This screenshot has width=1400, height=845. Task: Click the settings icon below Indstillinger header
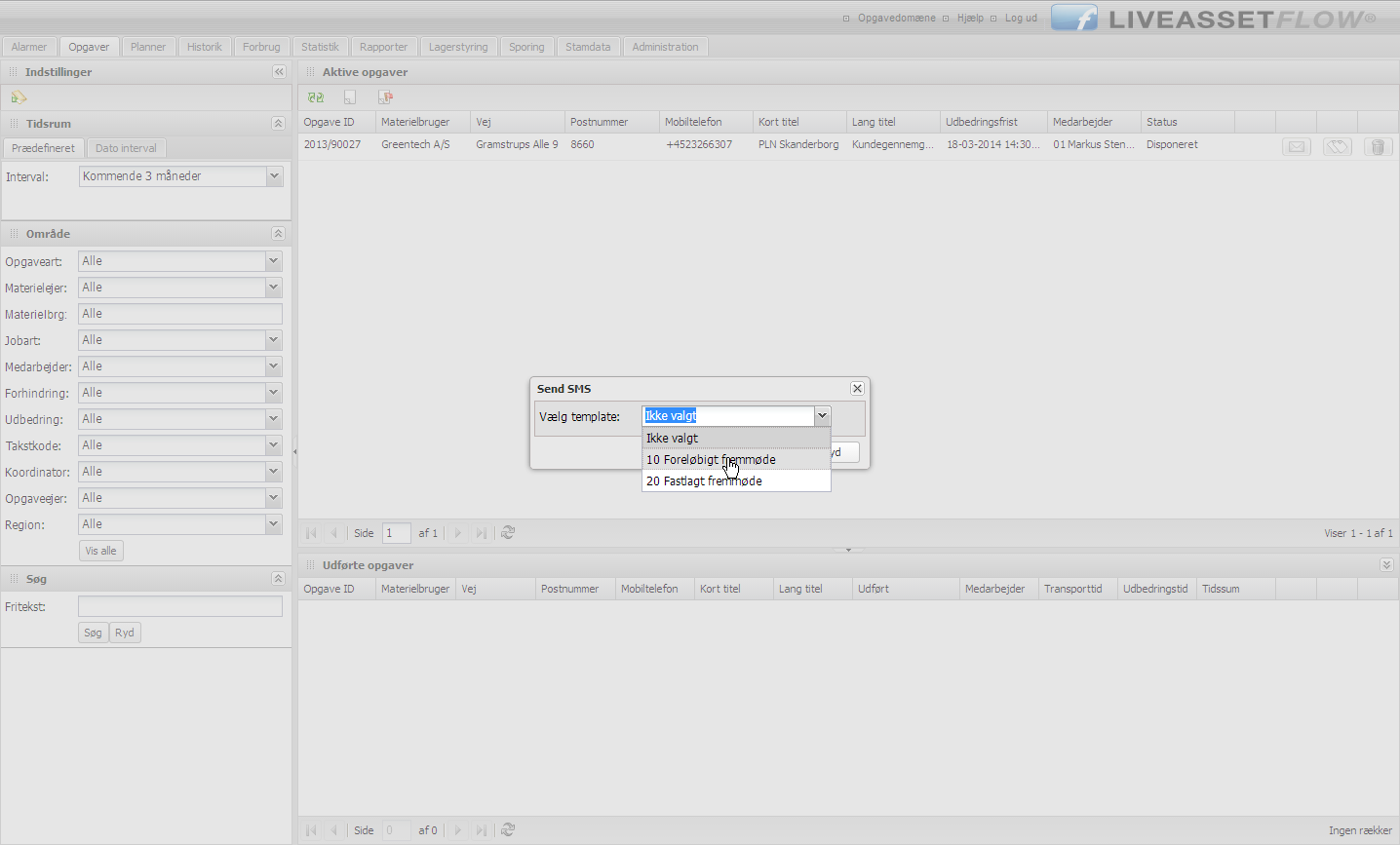(x=19, y=97)
